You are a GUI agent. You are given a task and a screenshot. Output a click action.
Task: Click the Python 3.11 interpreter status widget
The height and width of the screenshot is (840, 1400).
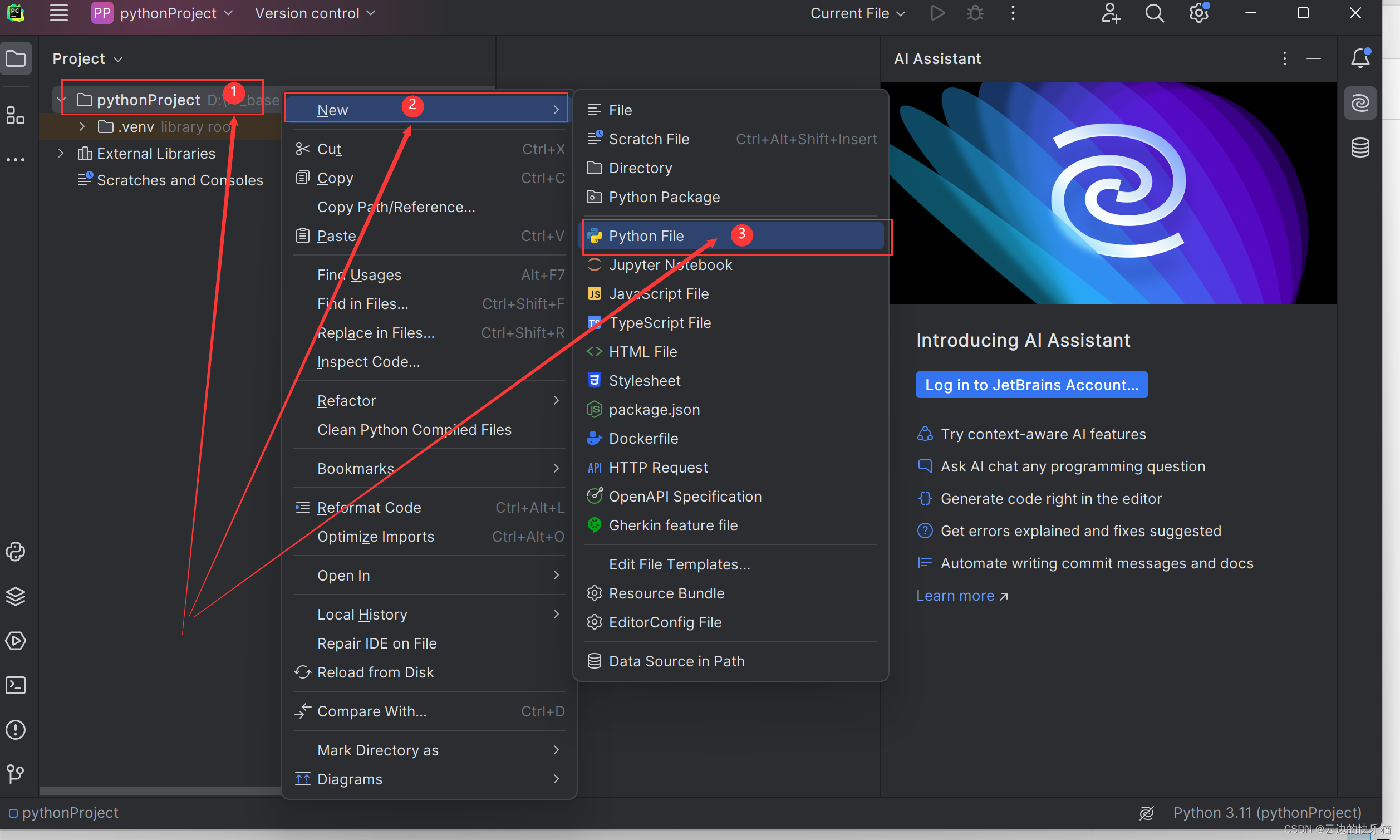1266,813
